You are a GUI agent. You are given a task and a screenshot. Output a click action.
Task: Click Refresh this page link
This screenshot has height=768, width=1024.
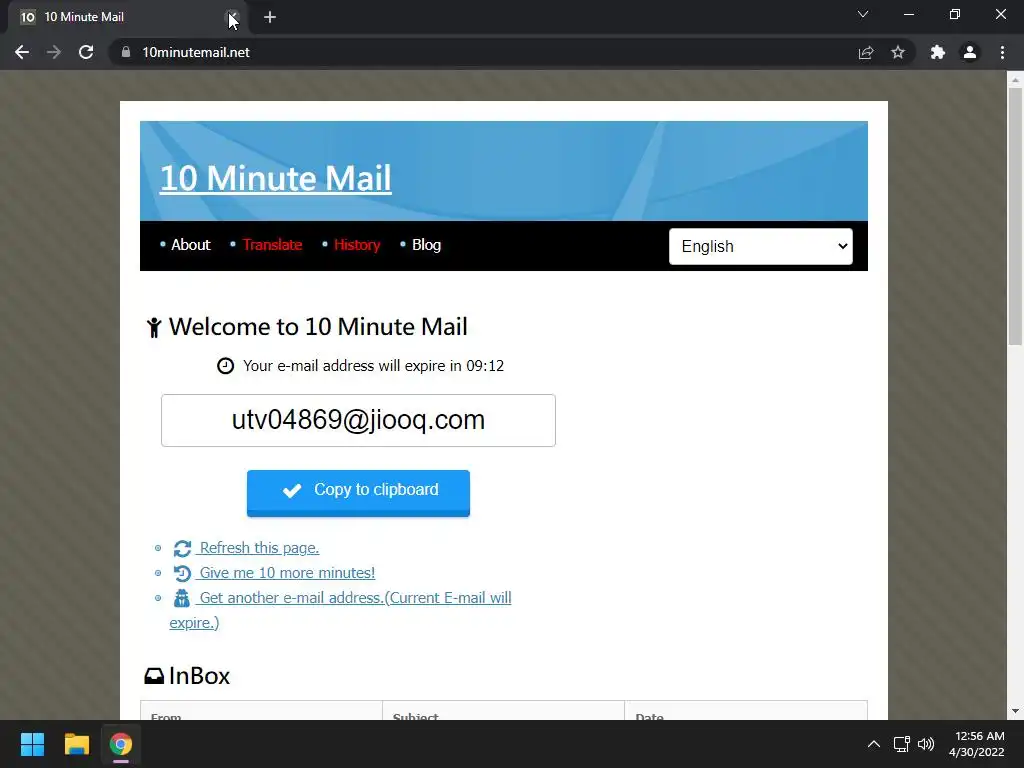pos(259,548)
